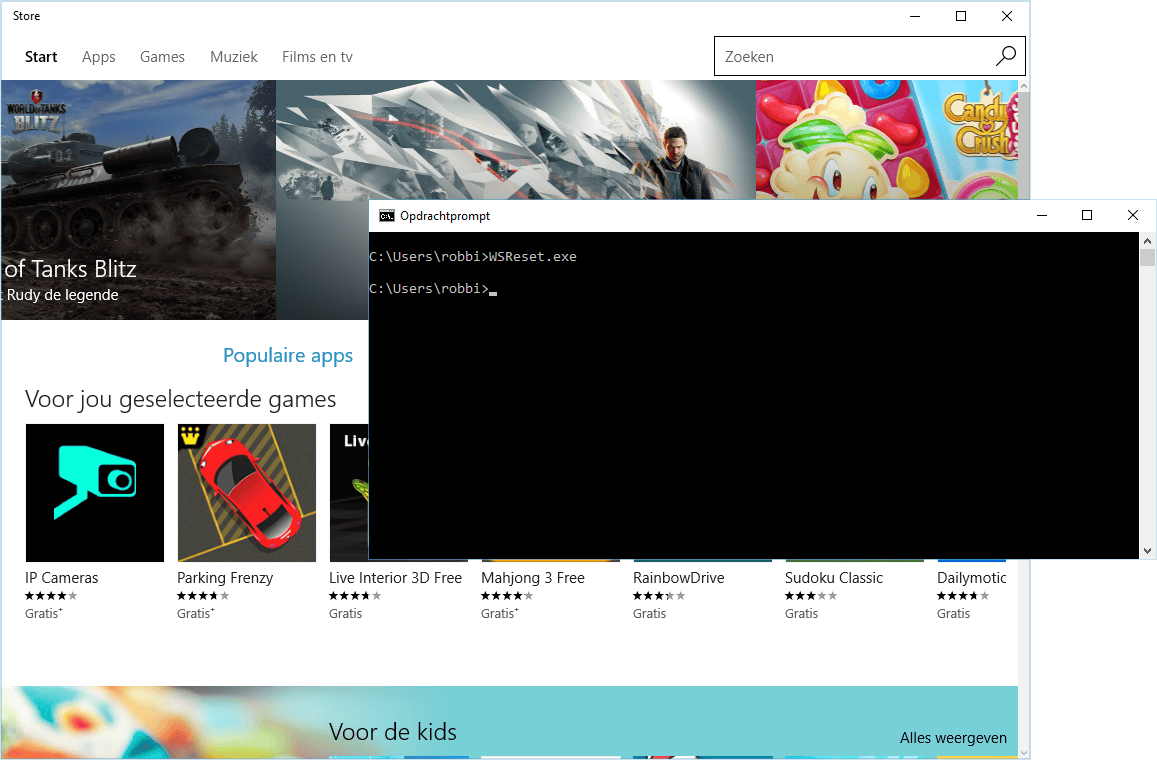Click the Dailymotion app title
Image resolution: width=1157 pixels, height=760 pixels.
point(972,578)
